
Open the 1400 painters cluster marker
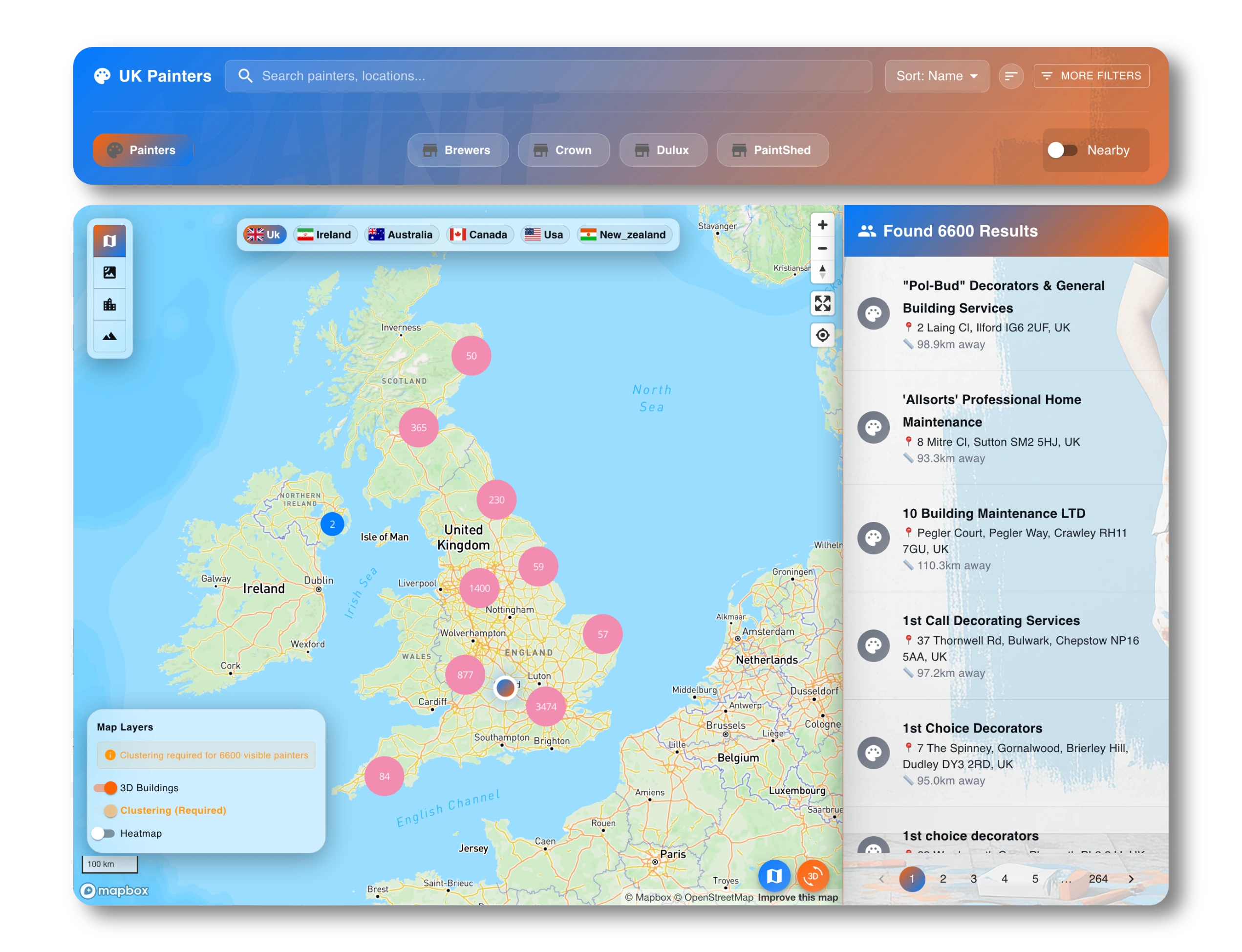(x=479, y=588)
